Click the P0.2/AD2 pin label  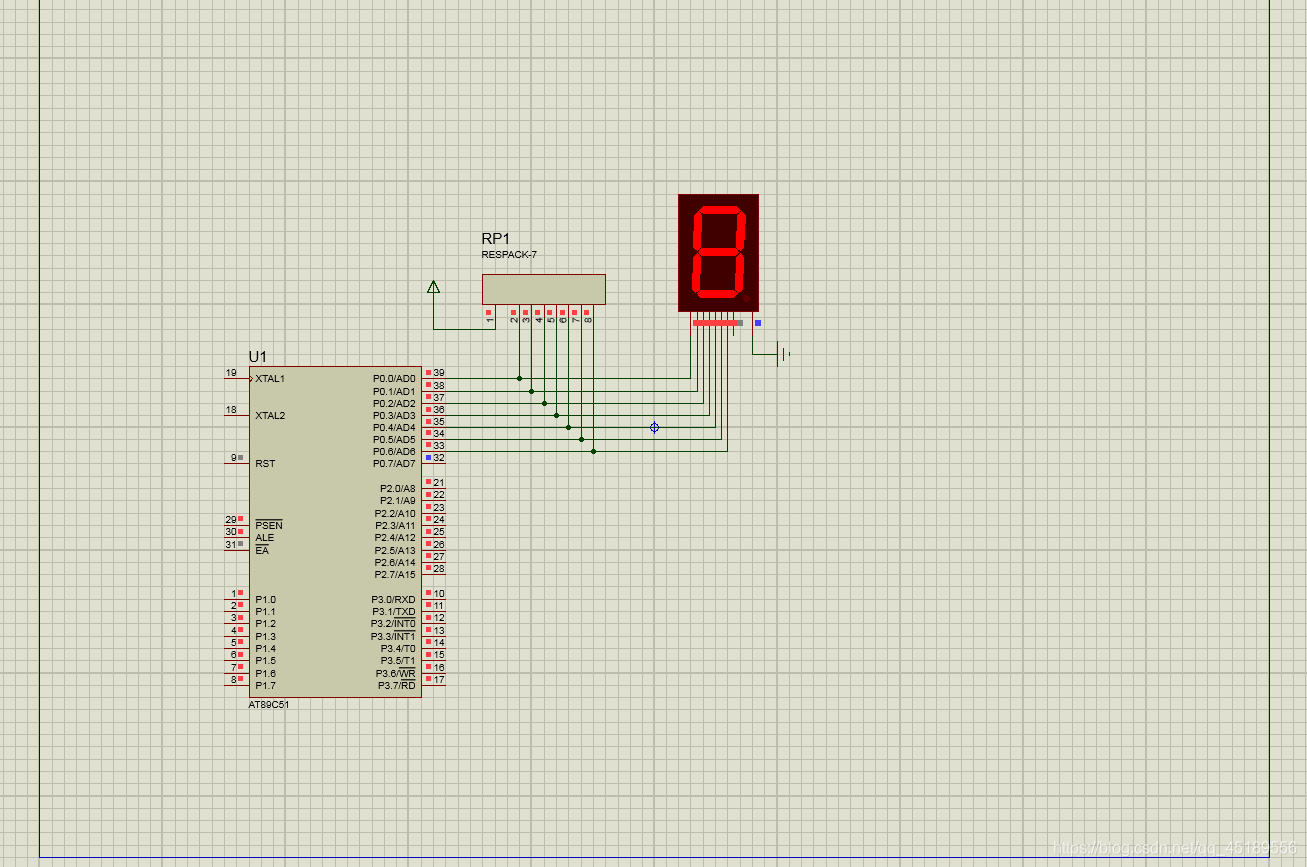click(x=394, y=404)
